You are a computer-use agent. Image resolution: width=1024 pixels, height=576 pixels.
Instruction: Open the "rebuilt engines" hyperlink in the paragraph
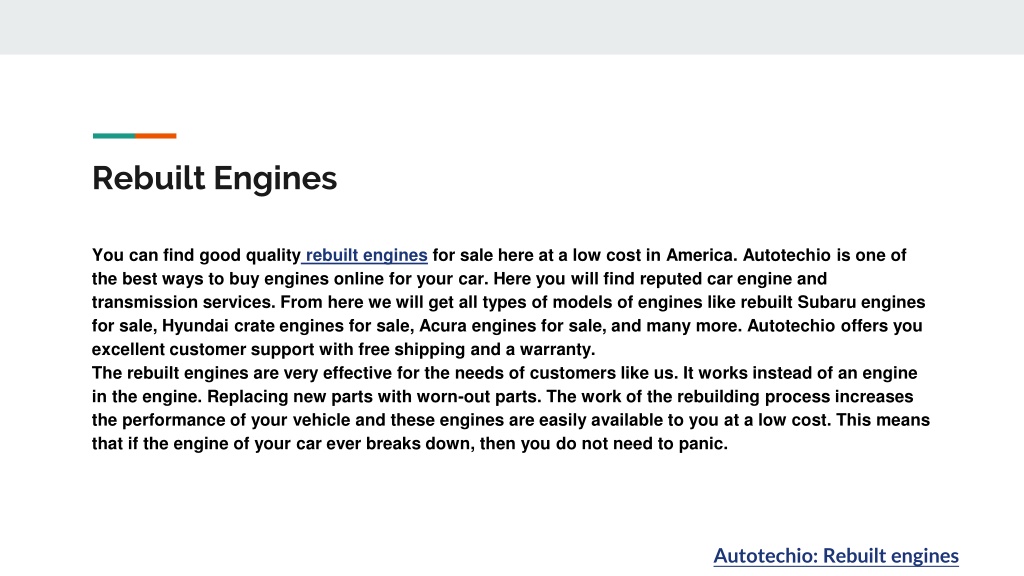(x=366, y=255)
